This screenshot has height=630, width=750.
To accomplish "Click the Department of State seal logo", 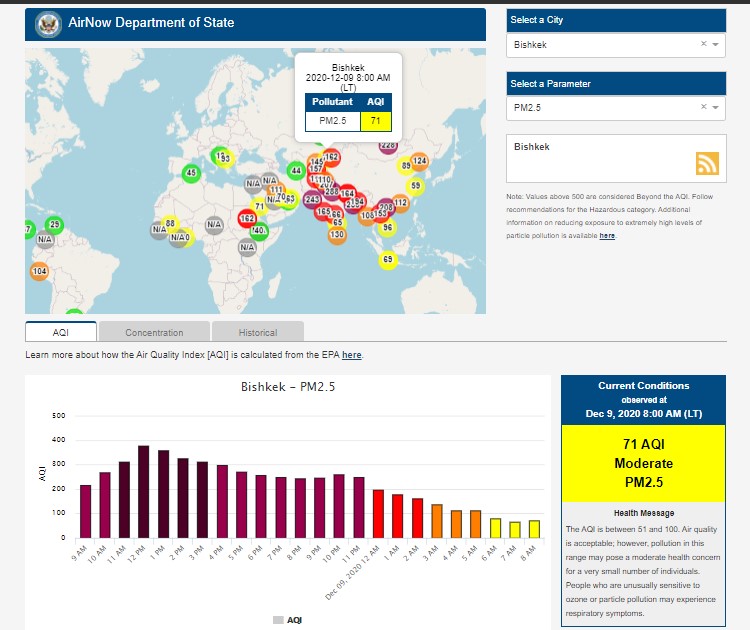I will click(x=47, y=23).
